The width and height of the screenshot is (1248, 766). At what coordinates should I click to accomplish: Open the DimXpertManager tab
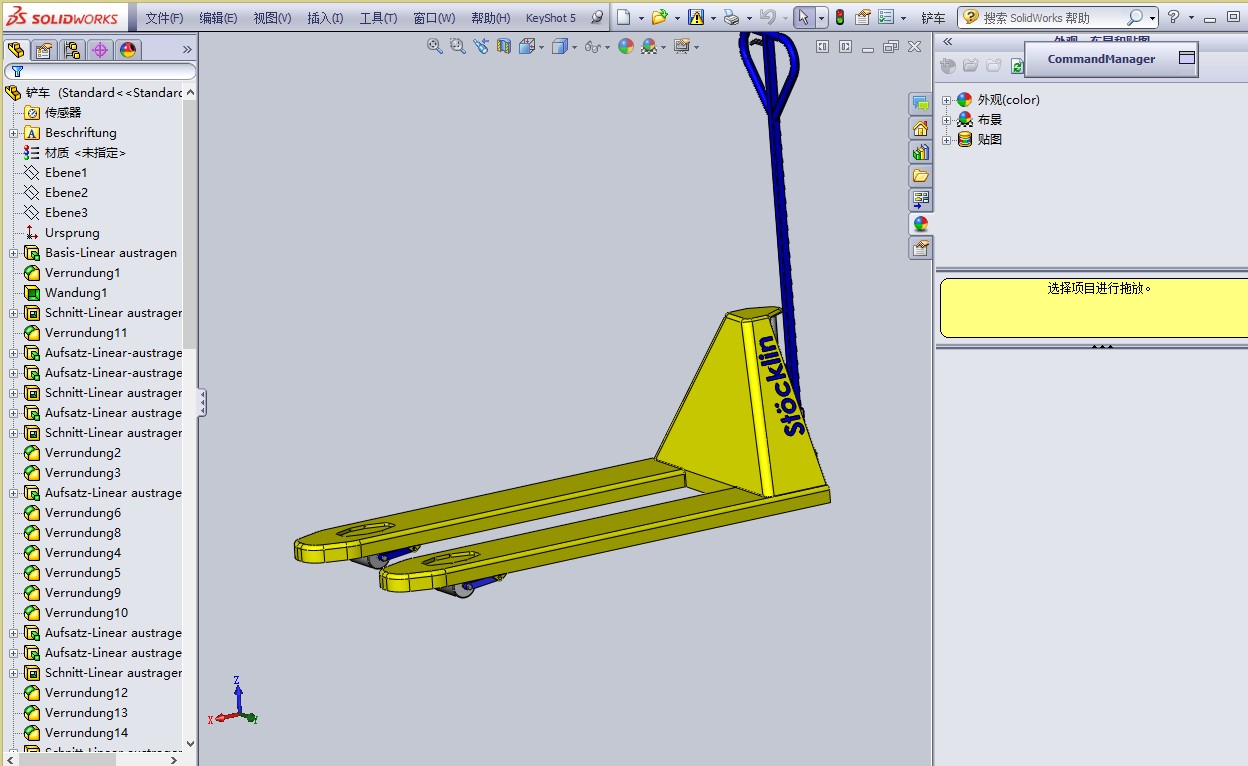(x=100, y=50)
